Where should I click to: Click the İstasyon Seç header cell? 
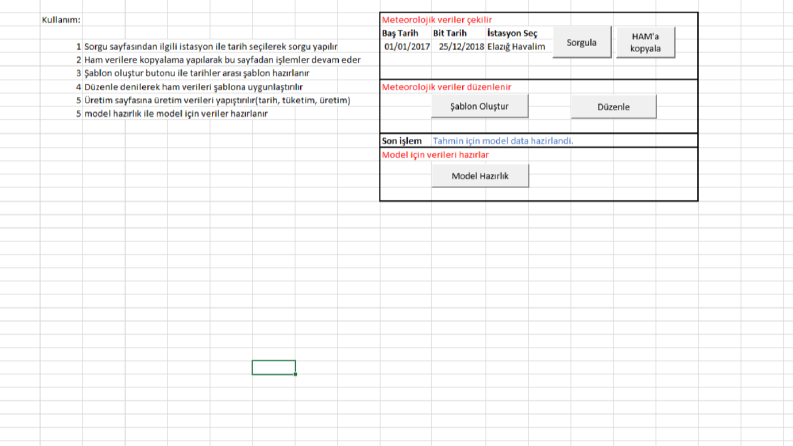tap(512, 33)
